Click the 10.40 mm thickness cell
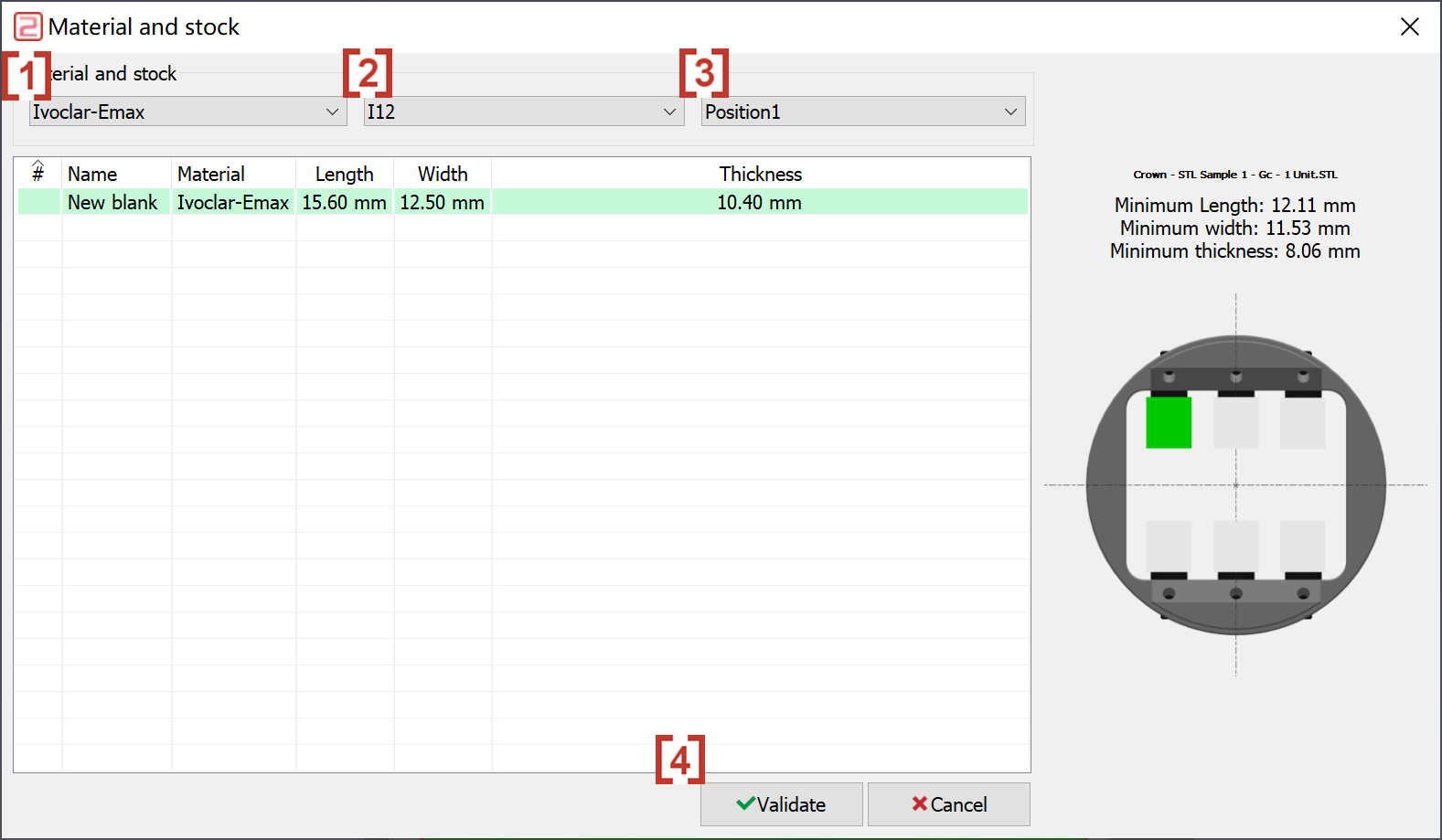 point(760,202)
